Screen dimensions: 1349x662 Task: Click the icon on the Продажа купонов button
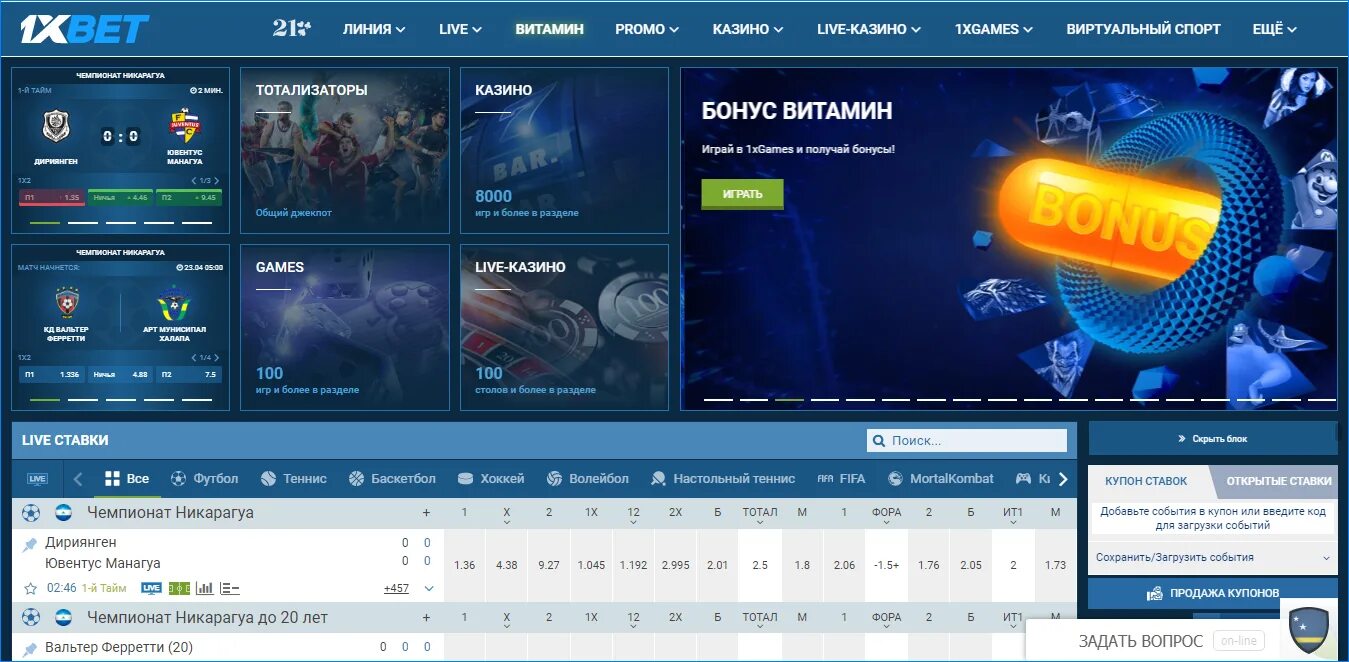point(1155,593)
